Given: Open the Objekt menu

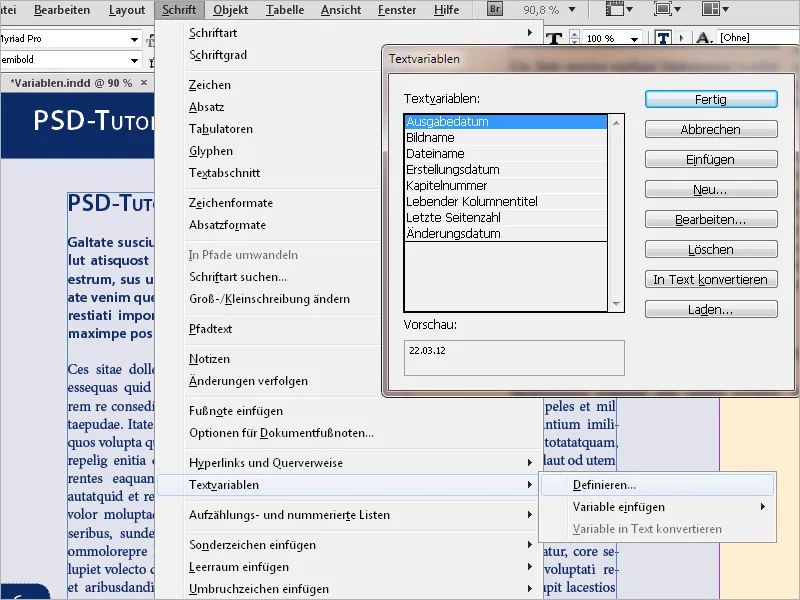Looking at the screenshot, I should point(231,10).
